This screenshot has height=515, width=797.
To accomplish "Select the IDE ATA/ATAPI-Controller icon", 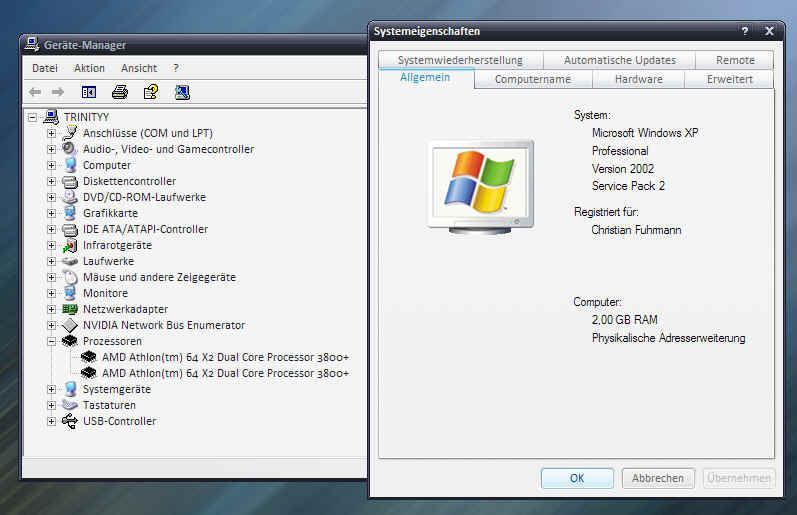I will coord(70,229).
